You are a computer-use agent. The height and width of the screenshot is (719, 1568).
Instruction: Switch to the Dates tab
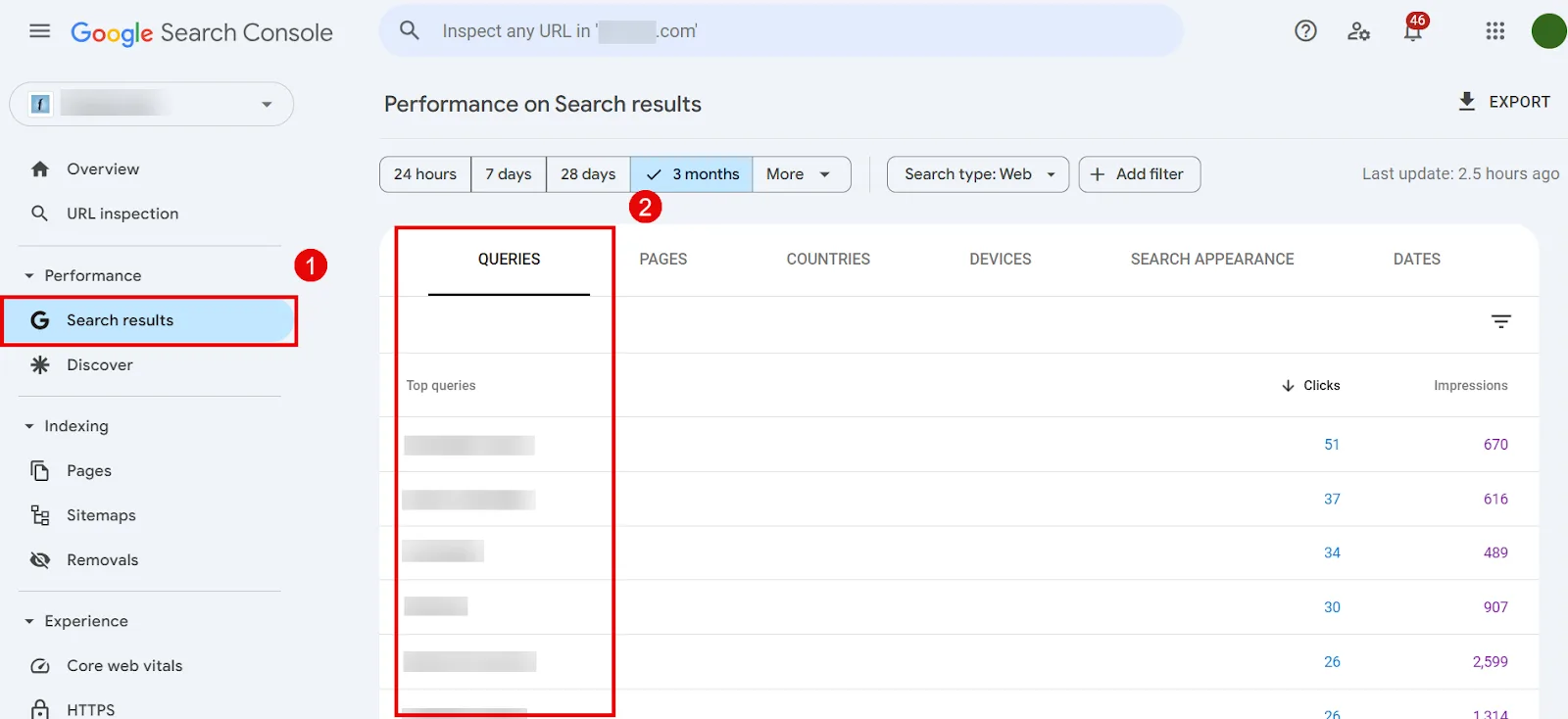1417,260
